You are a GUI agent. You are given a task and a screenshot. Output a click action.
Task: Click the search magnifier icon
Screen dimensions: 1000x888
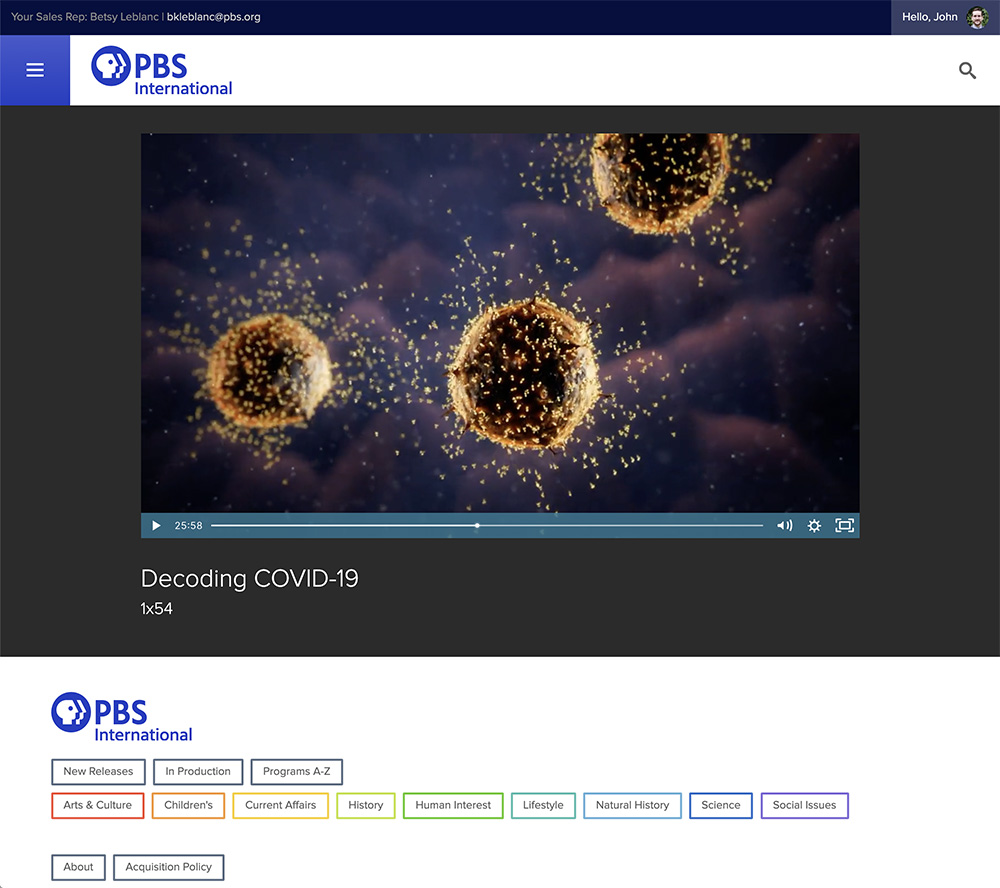click(x=967, y=70)
